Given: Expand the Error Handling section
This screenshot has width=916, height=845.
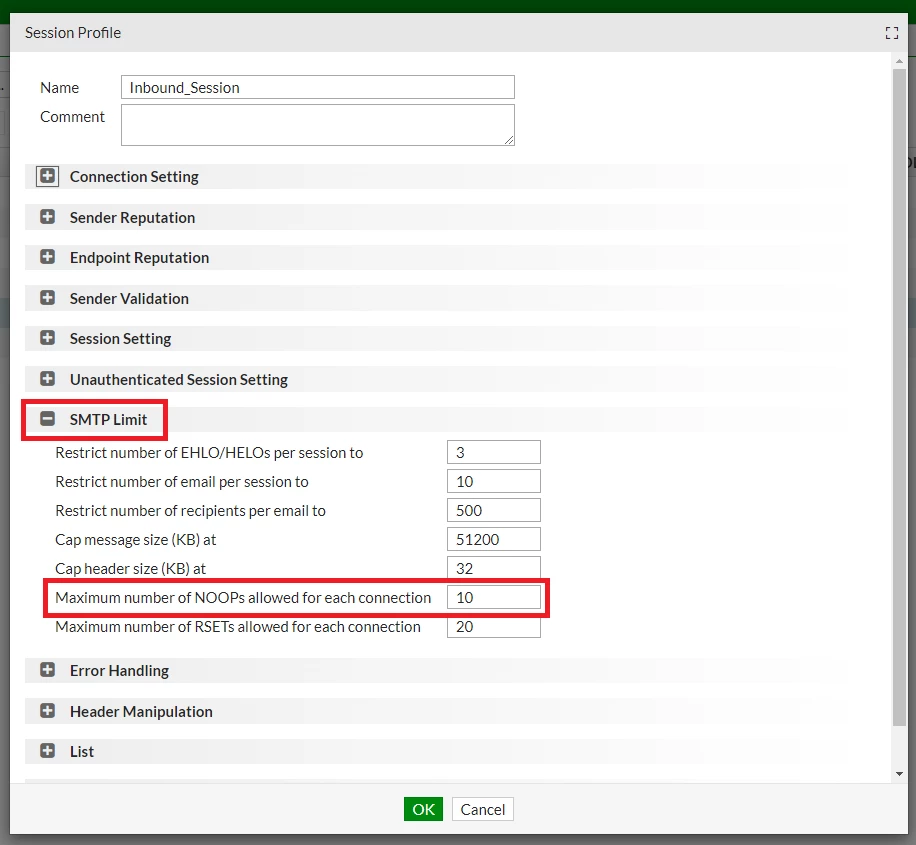Looking at the screenshot, I should pos(47,670).
